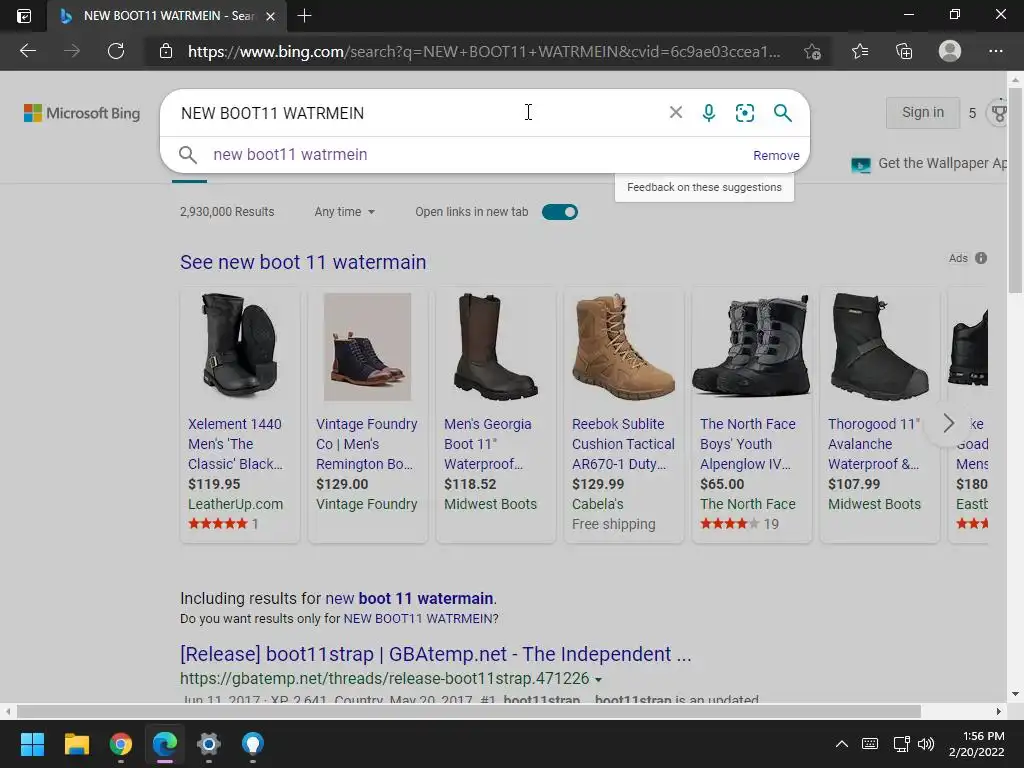Expand the gbatemp.net URL dropdown arrow
The height and width of the screenshot is (768, 1024).
598,680
